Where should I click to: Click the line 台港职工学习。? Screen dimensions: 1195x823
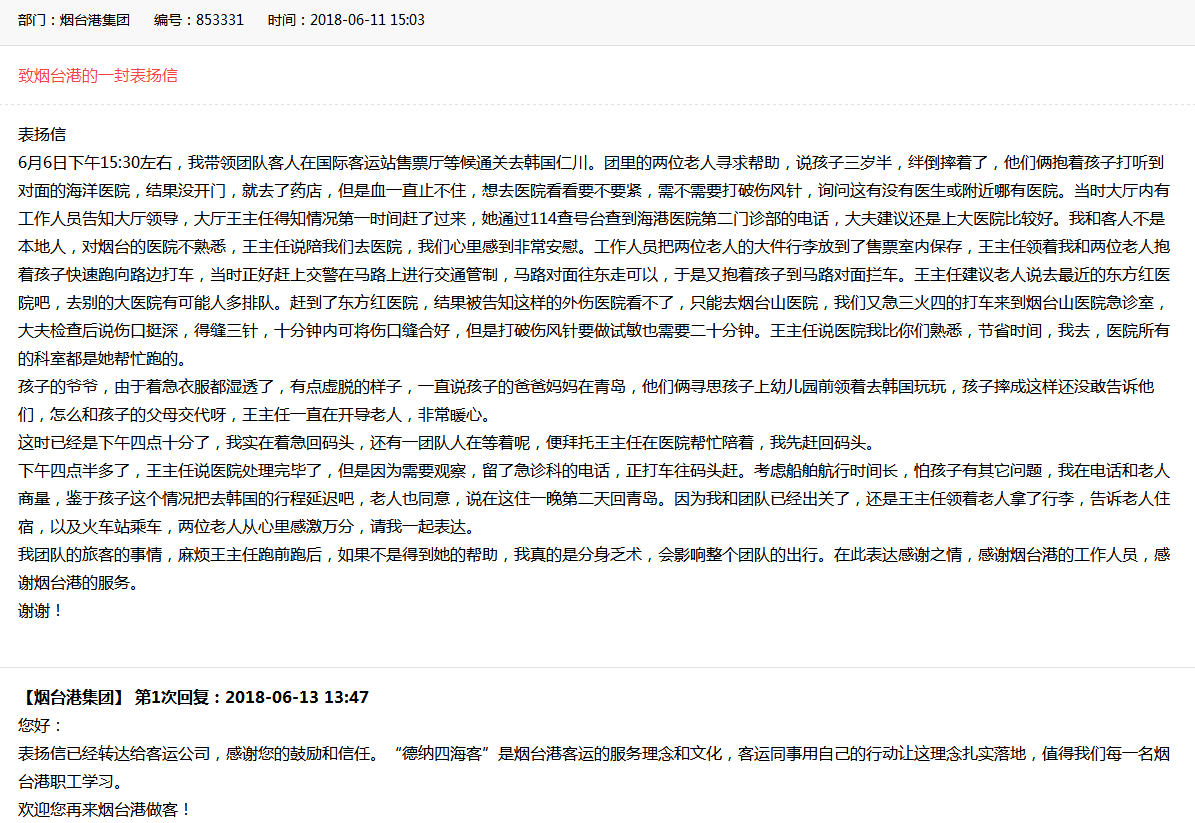[x=70, y=782]
